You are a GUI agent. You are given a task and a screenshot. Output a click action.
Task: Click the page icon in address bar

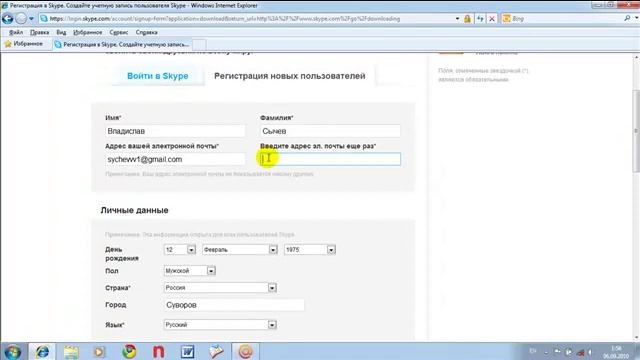44,19
